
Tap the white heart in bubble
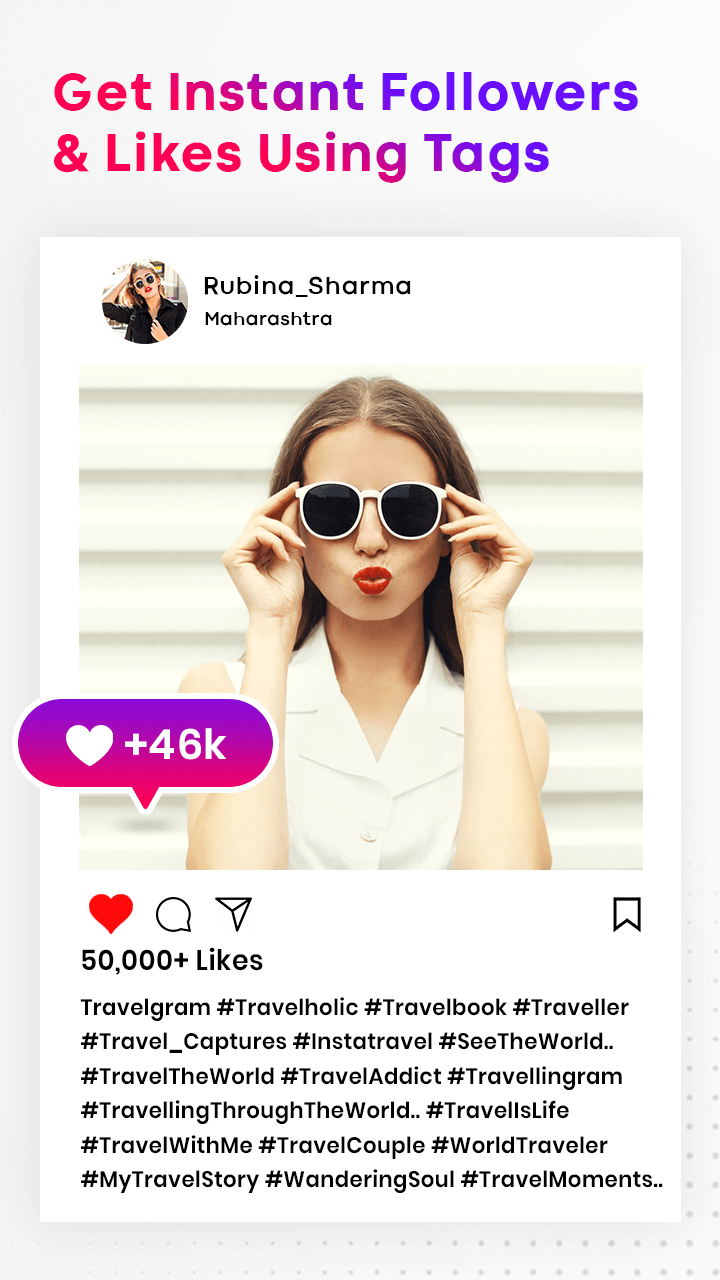pyautogui.click(x=90, y=746)
